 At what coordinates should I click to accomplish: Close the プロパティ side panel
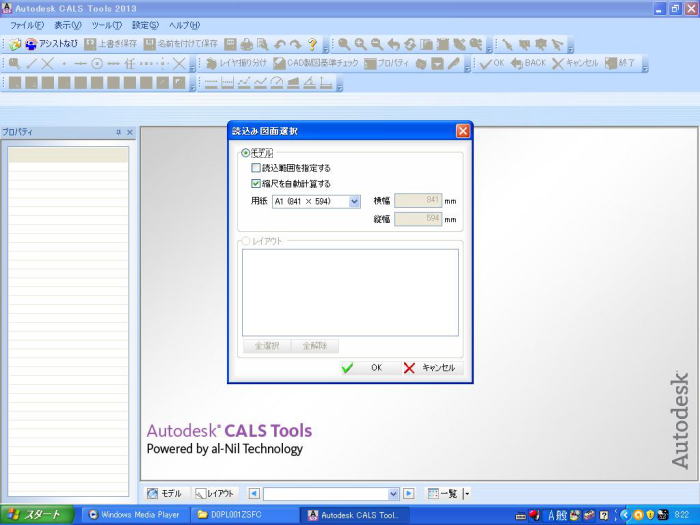(x=130, y=132)
